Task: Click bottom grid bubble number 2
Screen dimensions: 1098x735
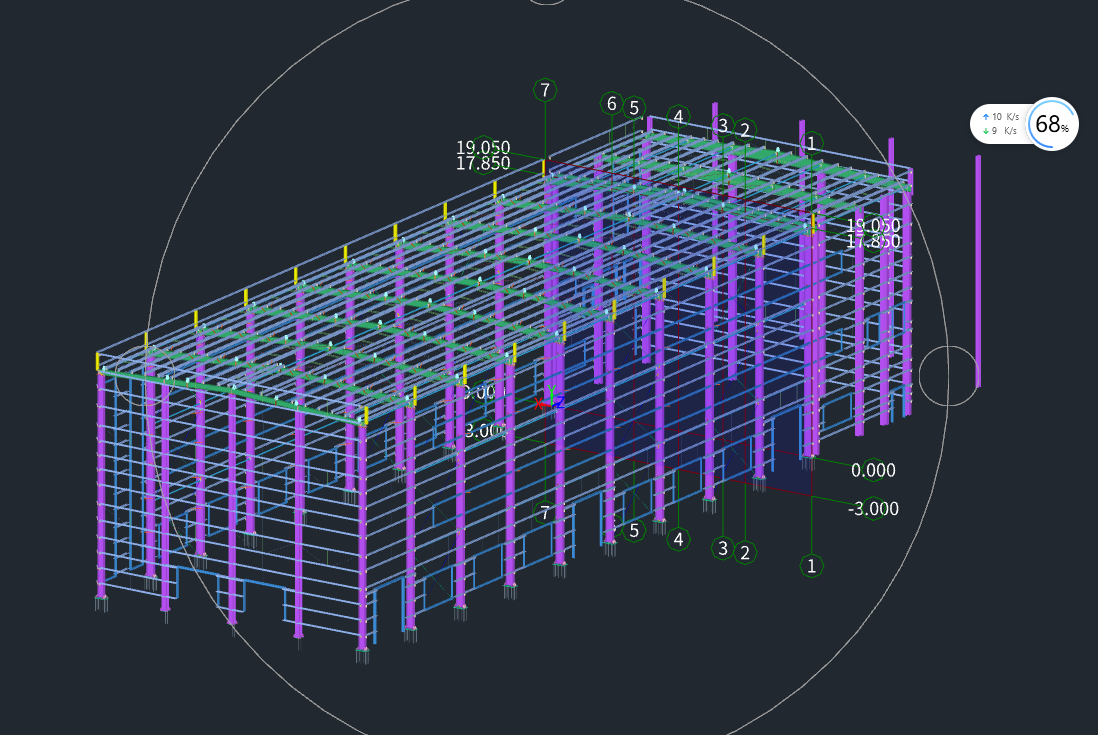Action: (x=744, y=552)
